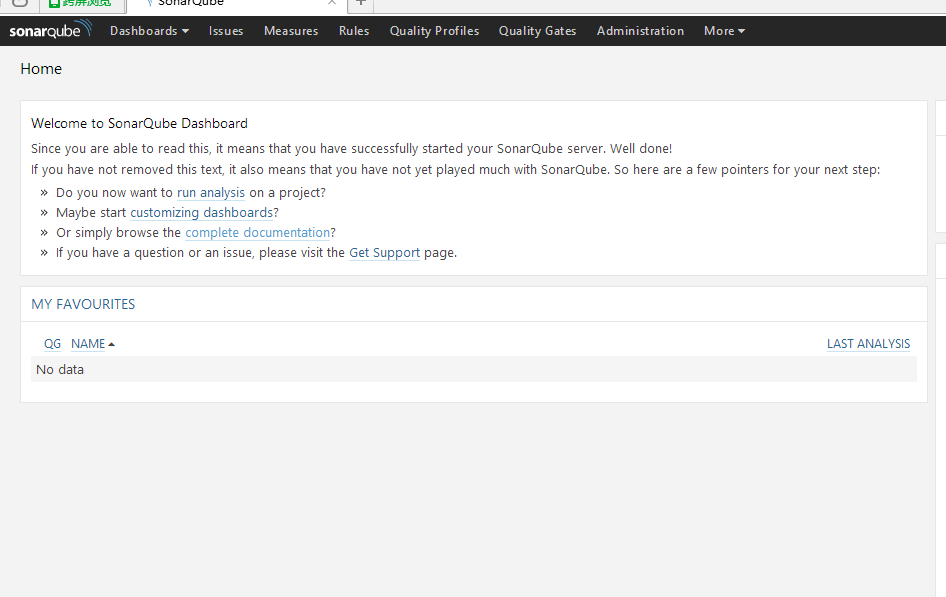Click the MY FAVOURITES widget title
Viewport: 946px width, 597px height.
point(83,304)
